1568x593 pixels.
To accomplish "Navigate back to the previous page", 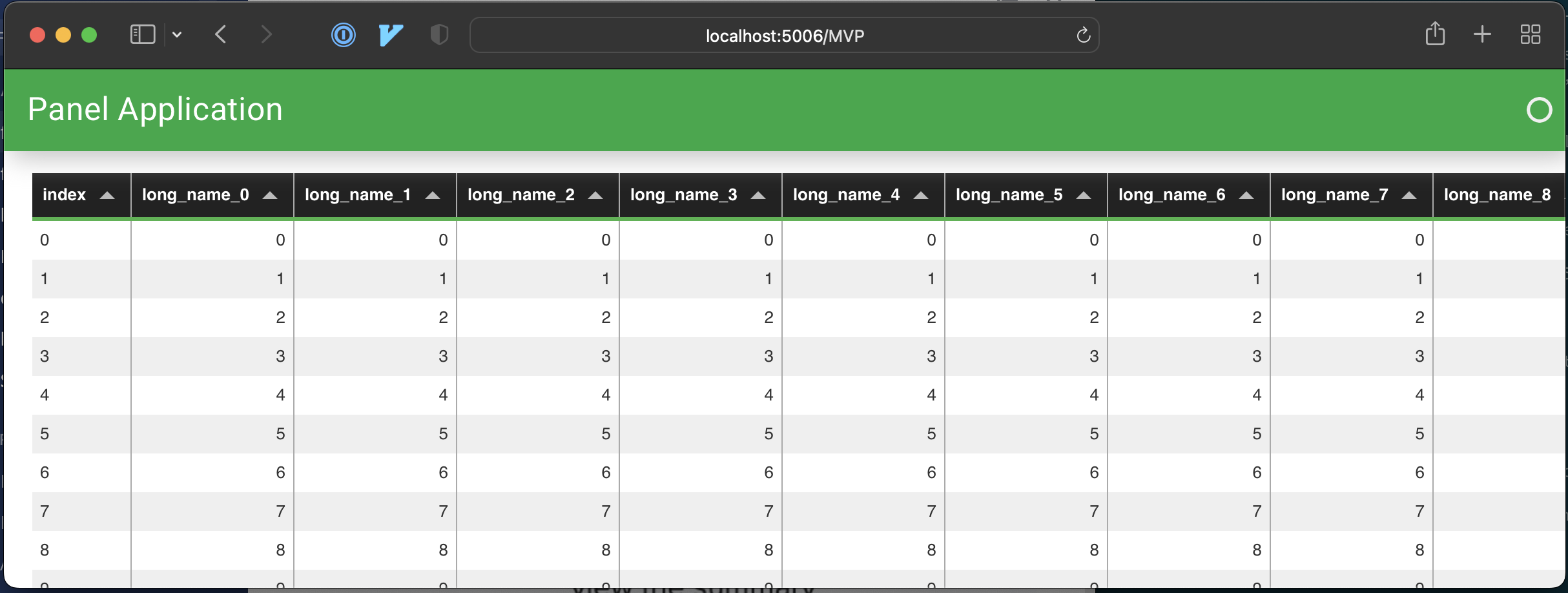I will click(x=220, y=34).
